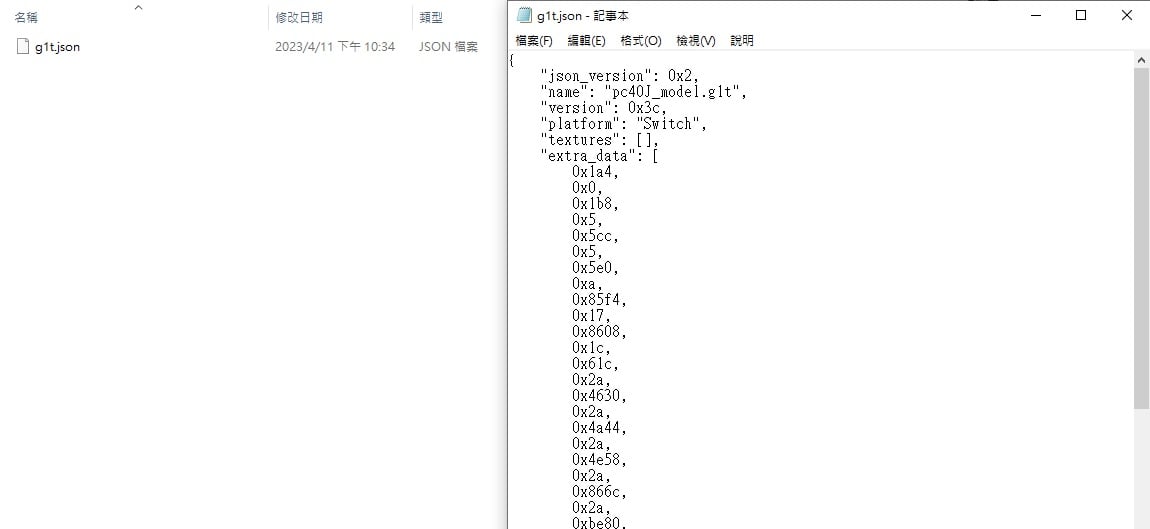Screen dimensions: 1150x529
Task: Click the value 0x4e58
Action: point(600,459)
